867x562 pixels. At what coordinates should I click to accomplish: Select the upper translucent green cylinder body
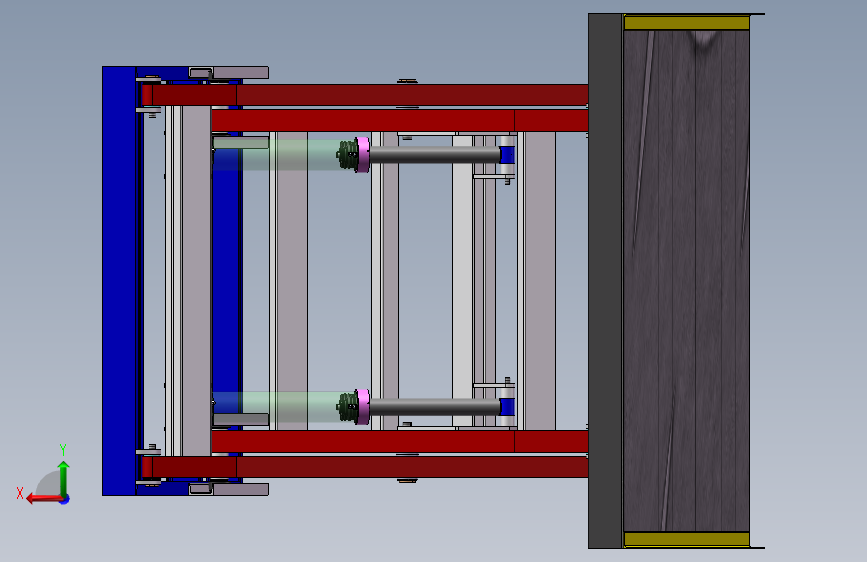coord(276,155)
